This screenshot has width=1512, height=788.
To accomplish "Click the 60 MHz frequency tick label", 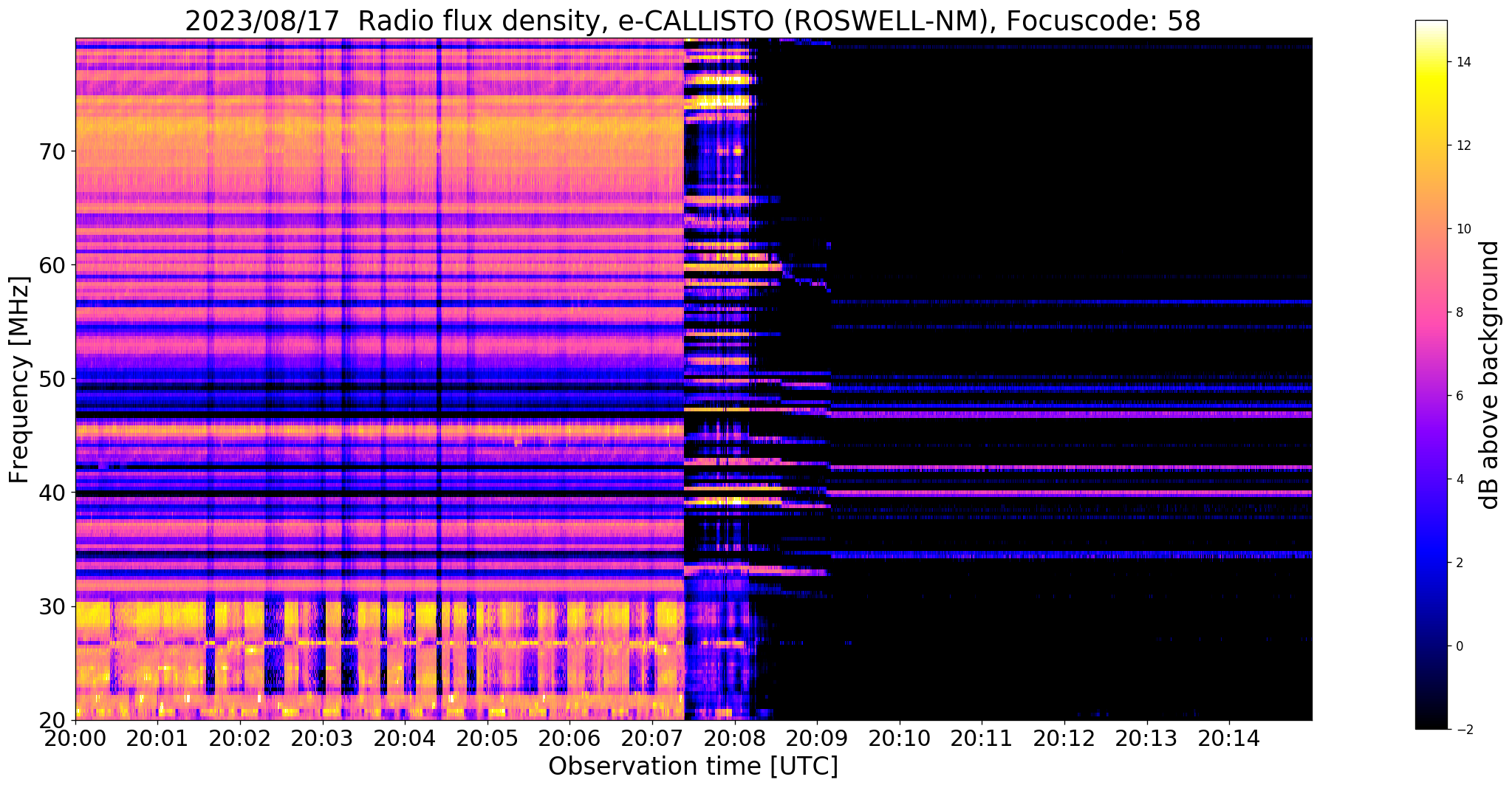I will tap(52, 265).
